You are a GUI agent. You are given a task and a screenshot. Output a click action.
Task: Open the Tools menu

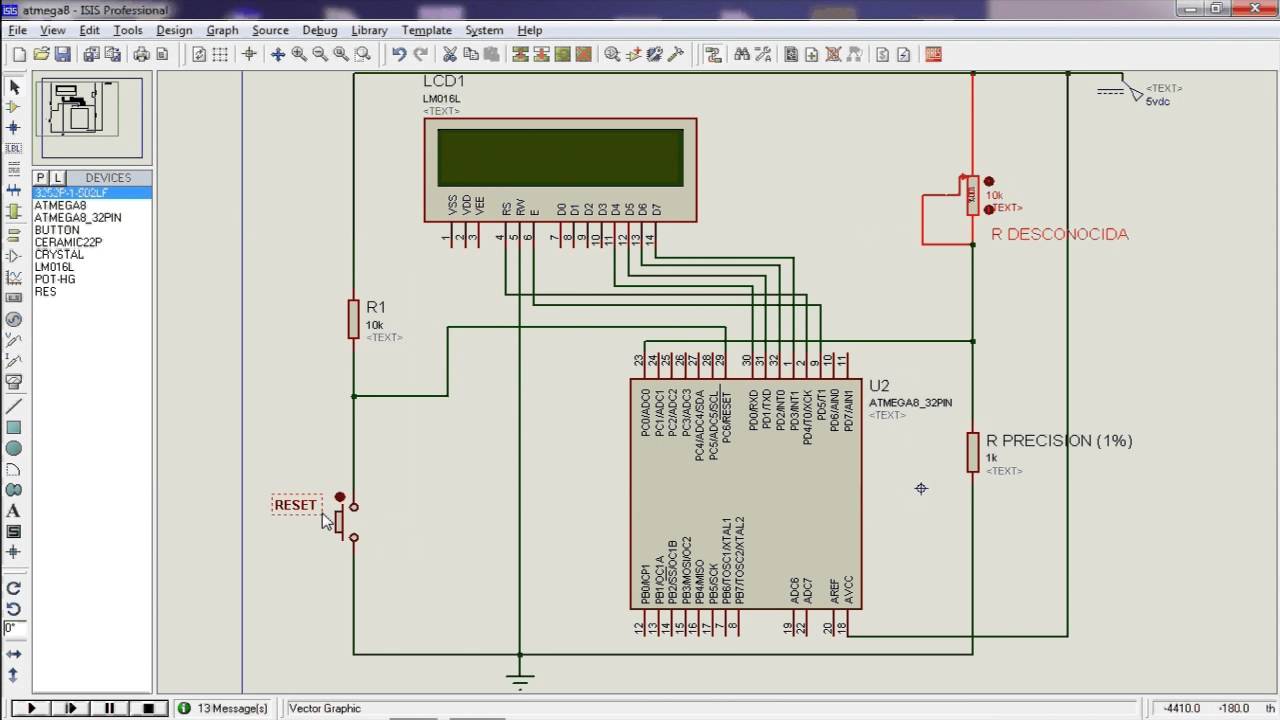[128, 30]
